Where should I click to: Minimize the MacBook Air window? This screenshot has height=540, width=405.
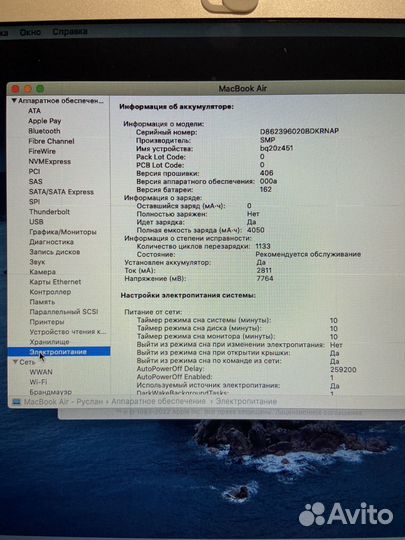click(28, 89)
